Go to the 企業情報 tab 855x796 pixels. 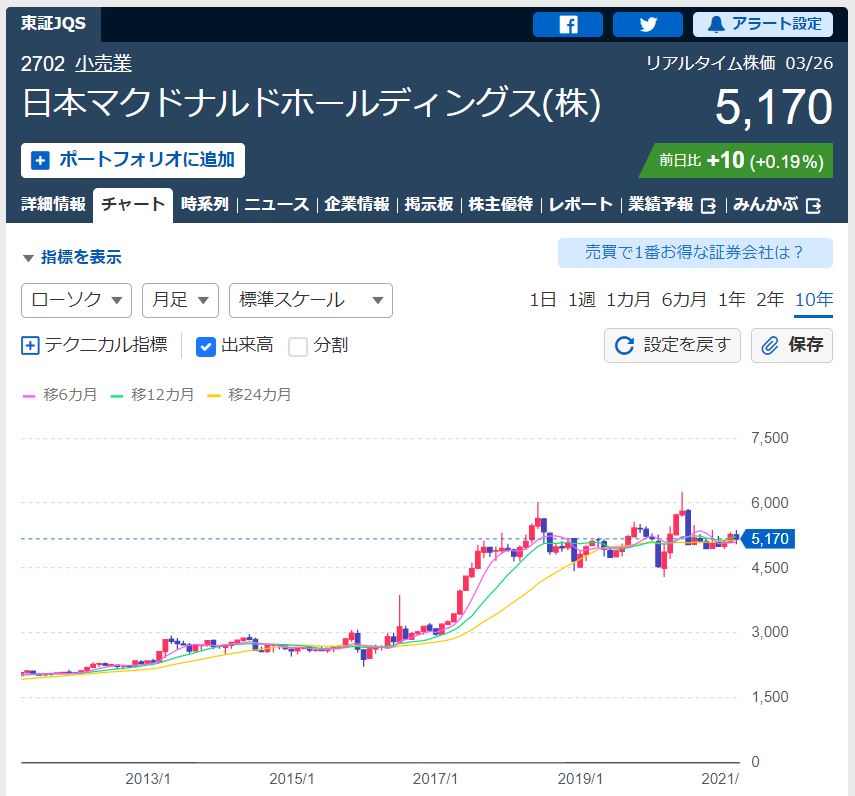pyautogui.click(x=357, y=204)
